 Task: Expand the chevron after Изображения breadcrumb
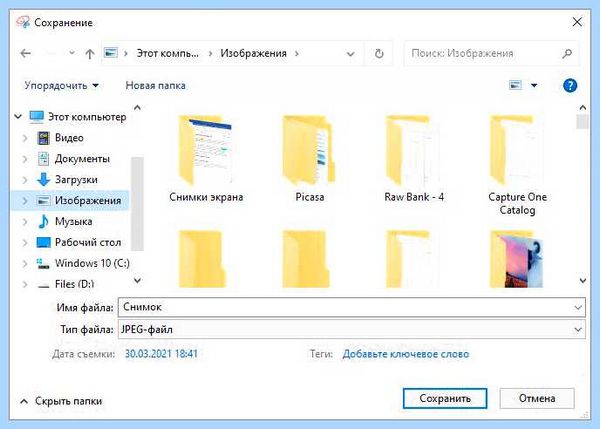(x=297, y=53)
